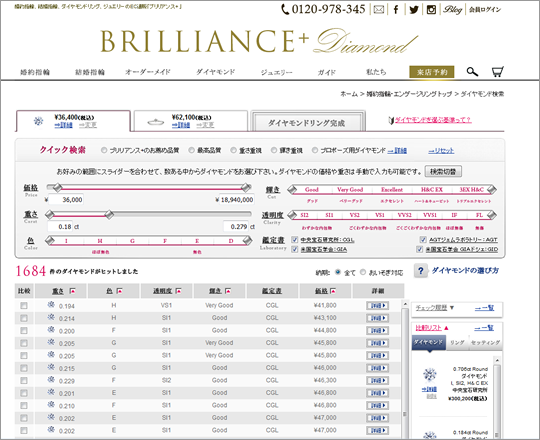The height and width of the screenshot is (440, 540).
Task: Toggle GIAドシェ:GID checkbox
Action: coord(419,249)
